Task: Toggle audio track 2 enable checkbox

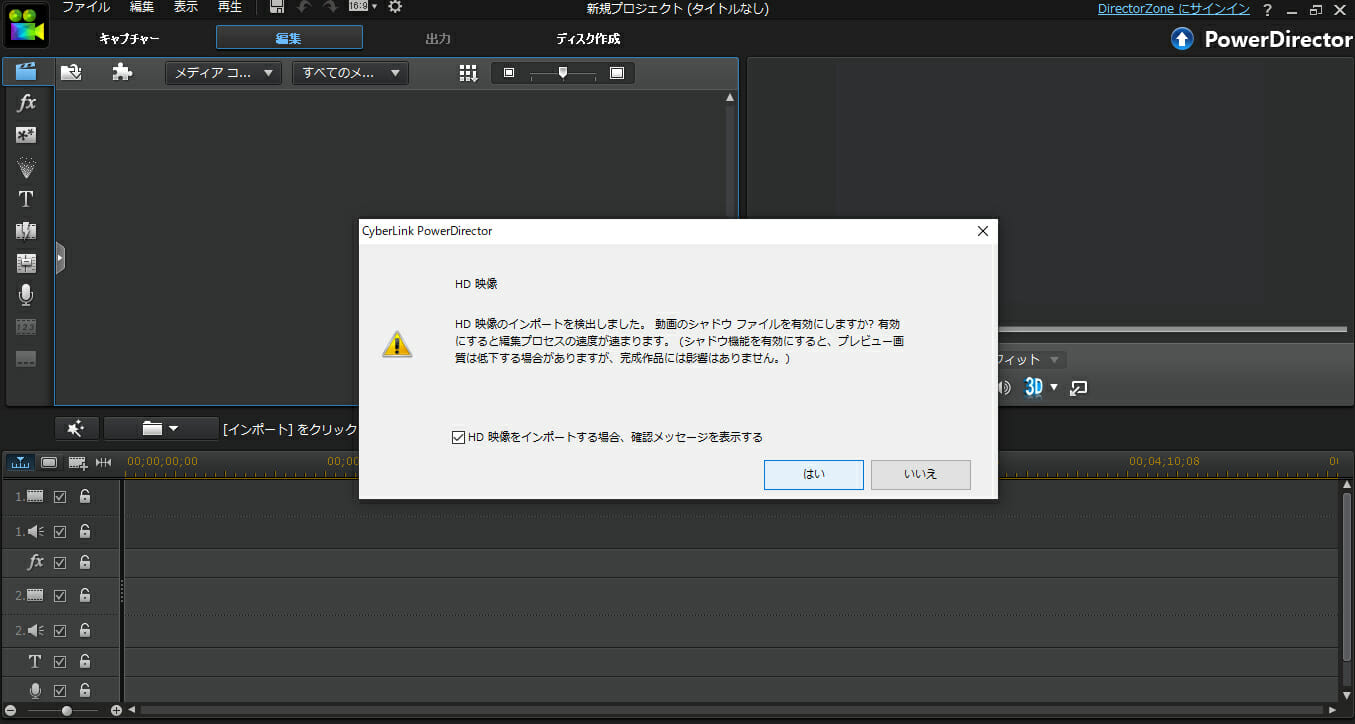Action: click(x=60, y=630)
